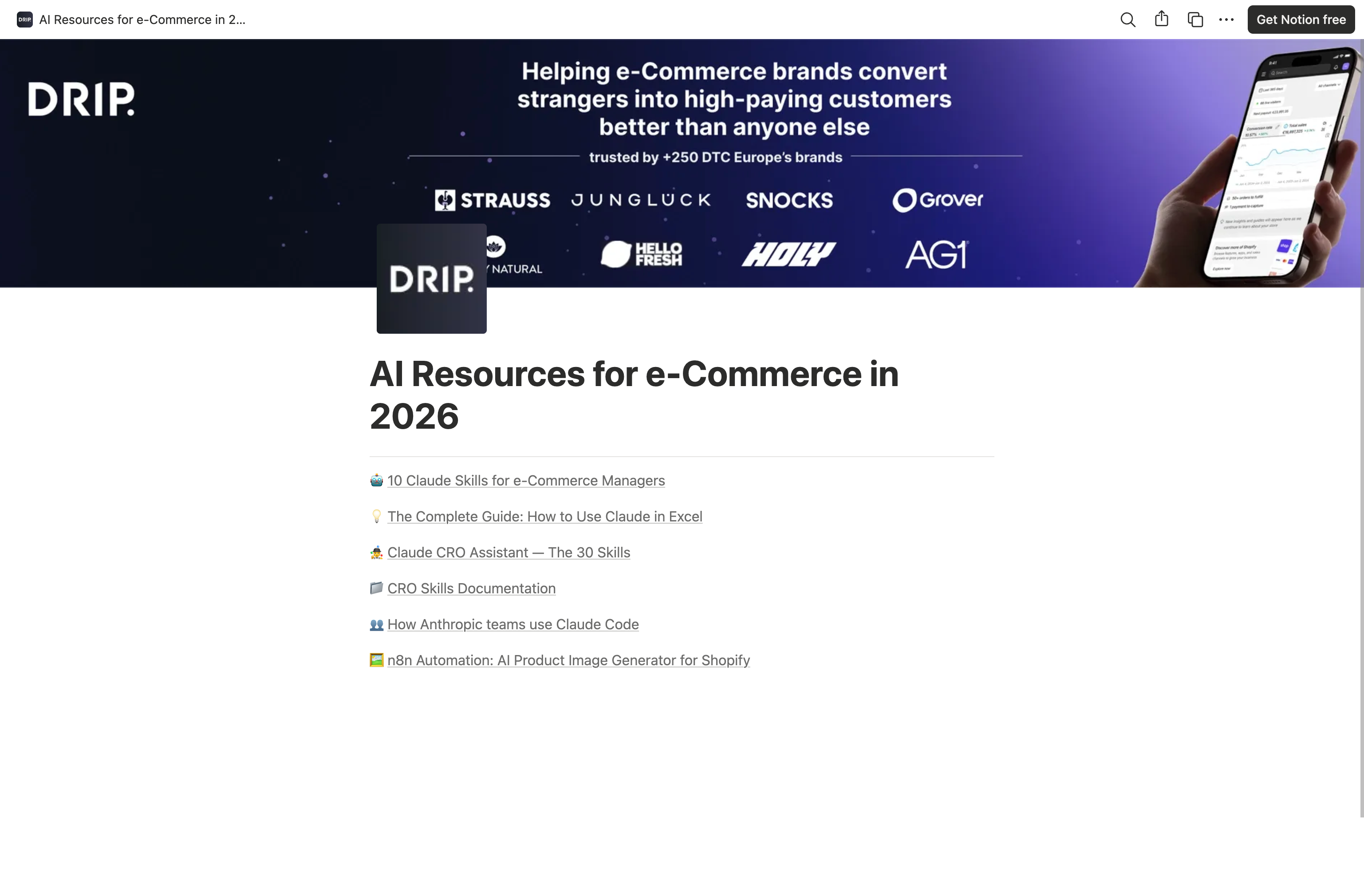Click the HELLO FRESH logo in banner
The height and width of the screenshot is (896, 1364).
coord(641,254)
